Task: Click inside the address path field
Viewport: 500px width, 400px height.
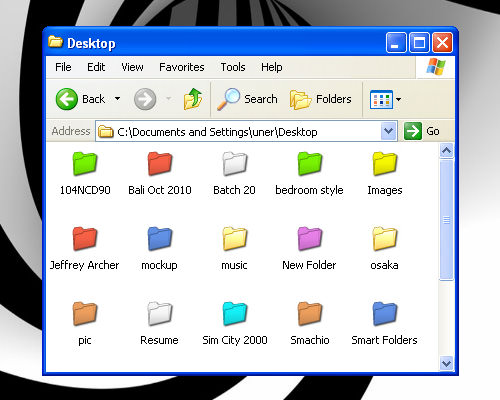Action: pyautogui.click(x=247, y=131)
